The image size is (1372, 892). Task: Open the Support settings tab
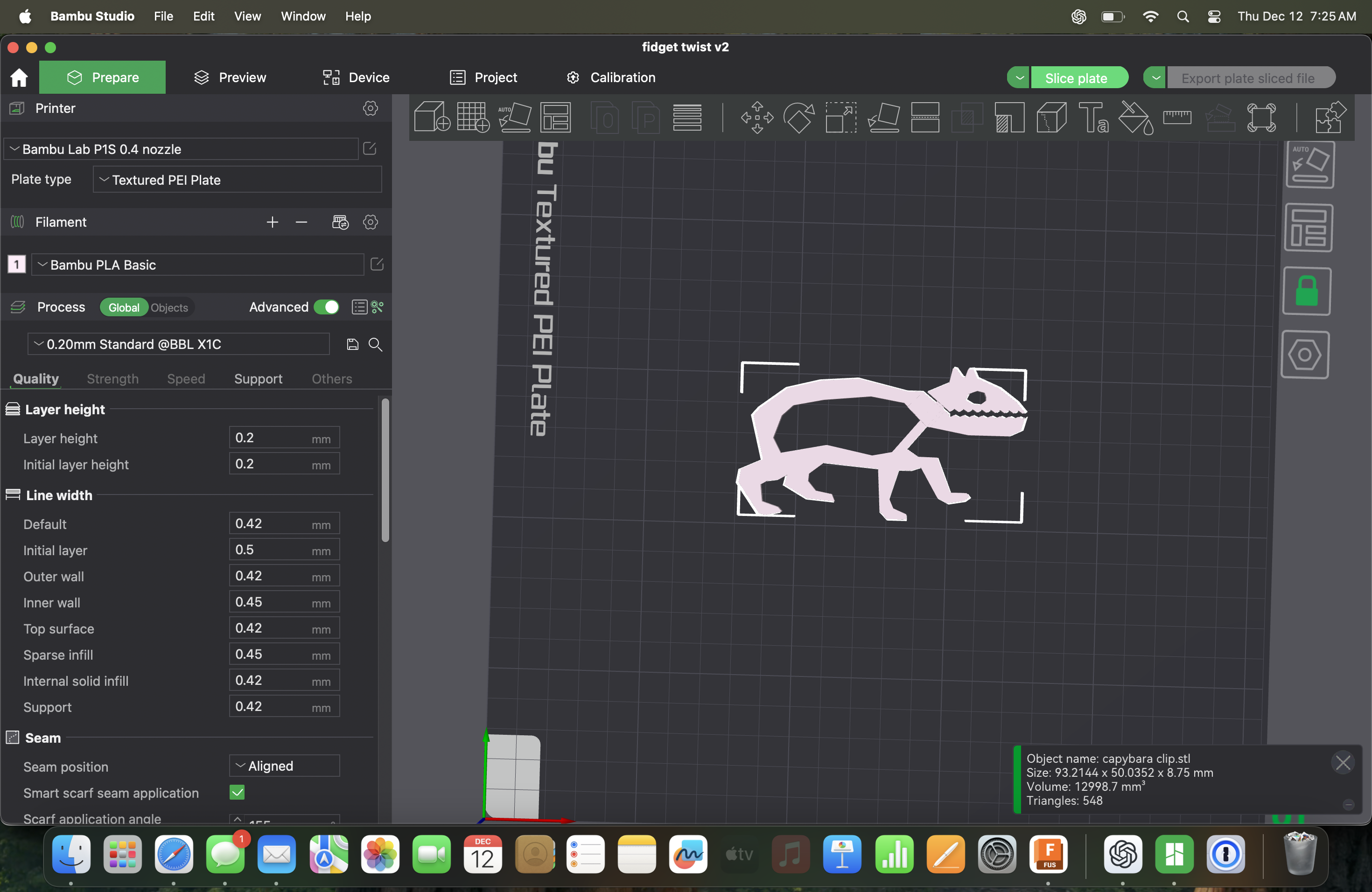click(258, 378)
